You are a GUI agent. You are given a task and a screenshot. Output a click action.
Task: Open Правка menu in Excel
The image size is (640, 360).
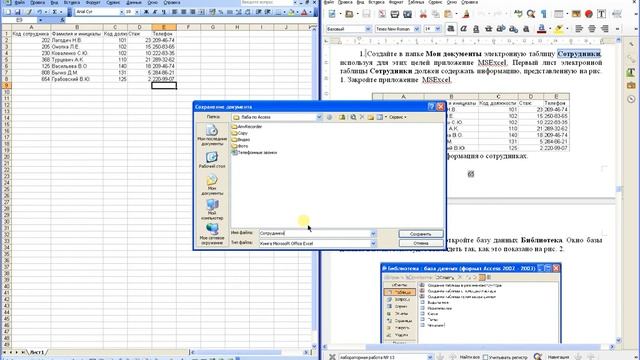click(x=37, y=2)
